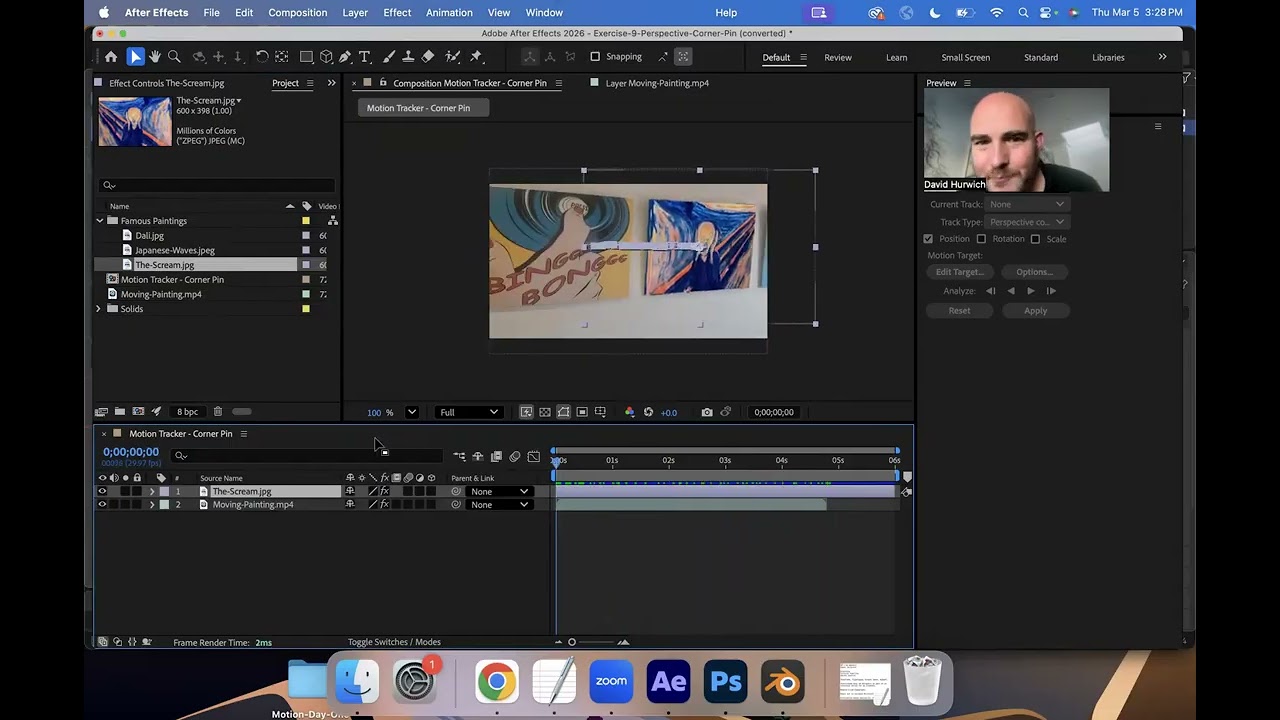Image resolution: width=1280 pixels, height=720 pixels.
Task: Open parent dropdown for The-Scream.jpg layer
Action: (x=499, y=491)
